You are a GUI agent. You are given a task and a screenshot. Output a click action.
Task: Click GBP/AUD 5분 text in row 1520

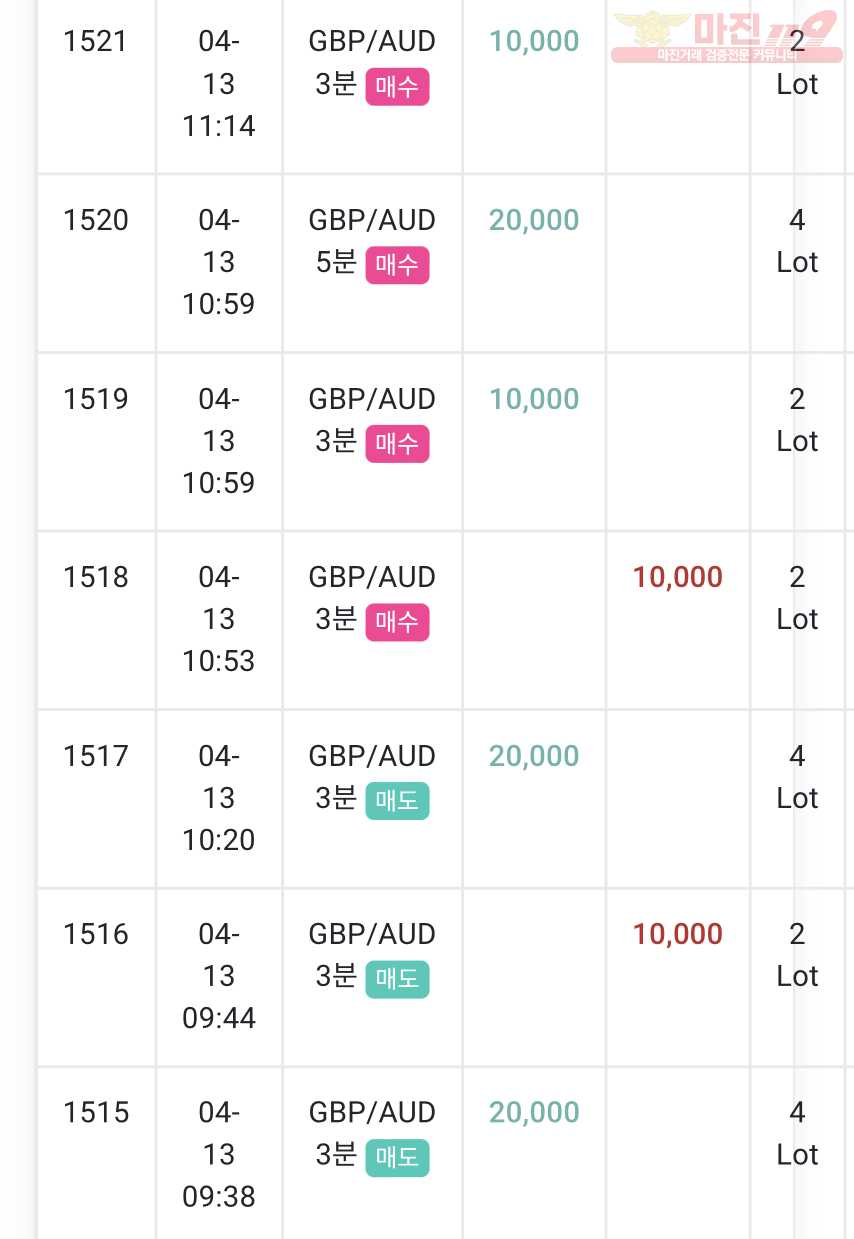click(372, 242)
